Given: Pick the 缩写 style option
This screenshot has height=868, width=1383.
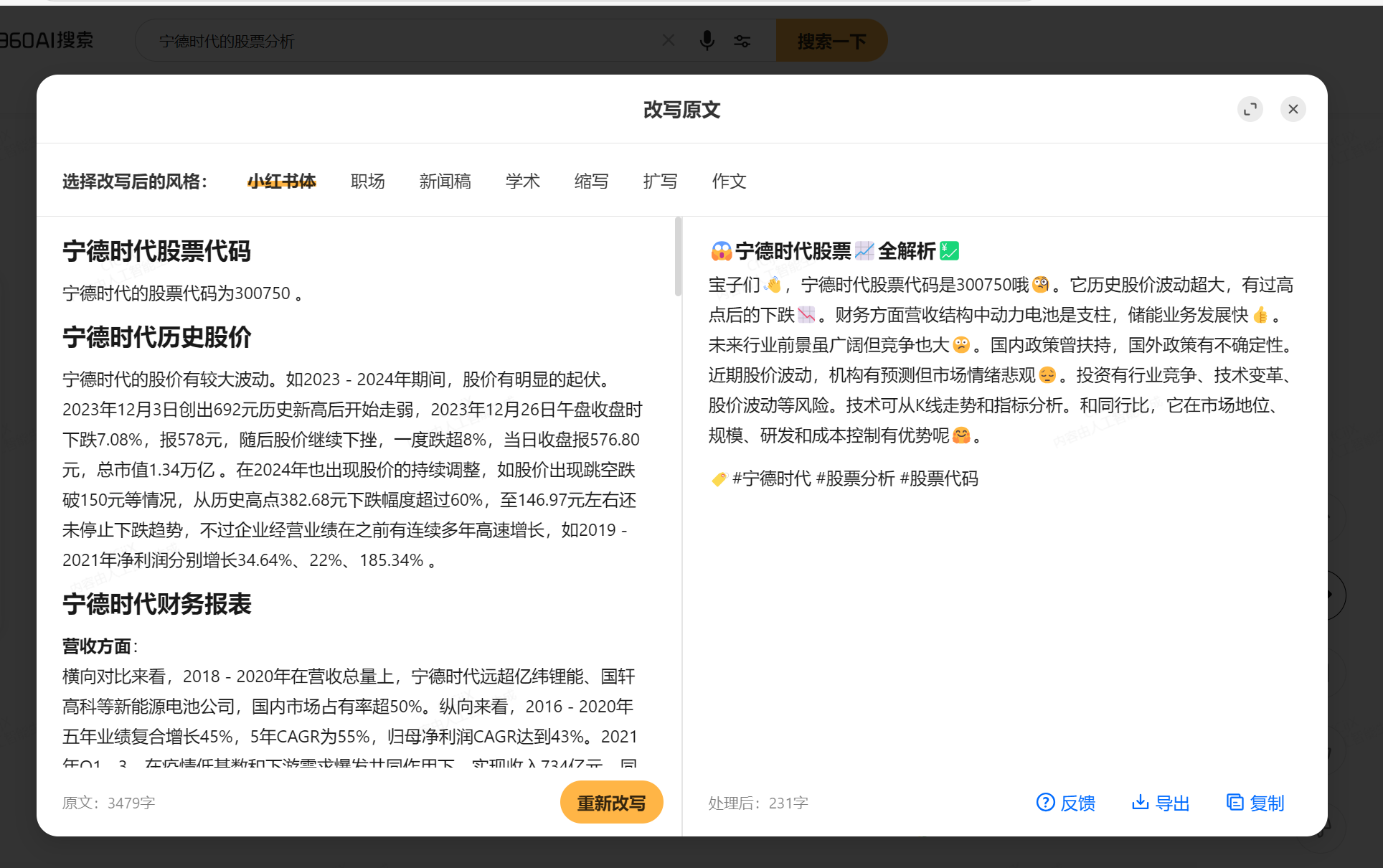Looking at the screenshot, I should tap(592, 181).
